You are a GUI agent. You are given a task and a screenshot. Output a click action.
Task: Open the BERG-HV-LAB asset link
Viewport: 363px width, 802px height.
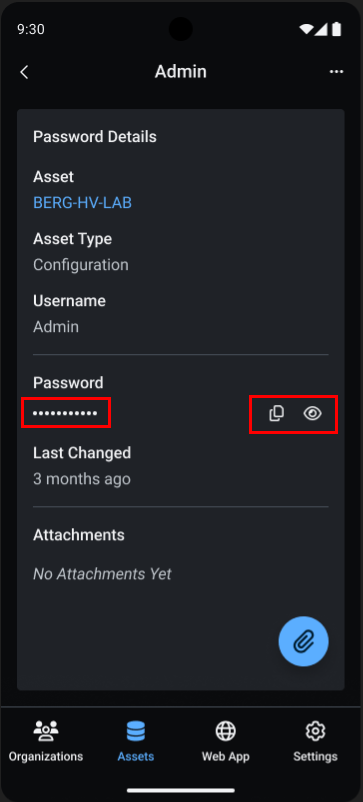tap(82, 203)
